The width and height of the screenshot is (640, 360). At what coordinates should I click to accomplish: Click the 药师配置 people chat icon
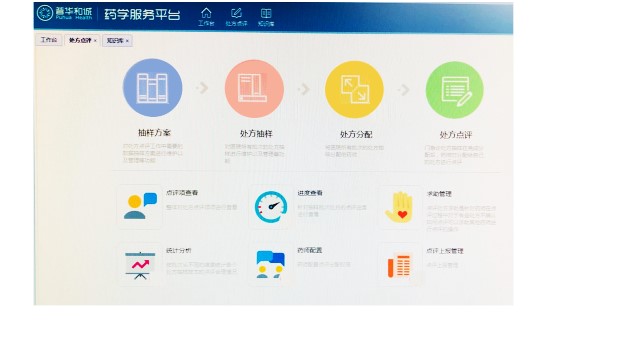click(x=270, y=265)
